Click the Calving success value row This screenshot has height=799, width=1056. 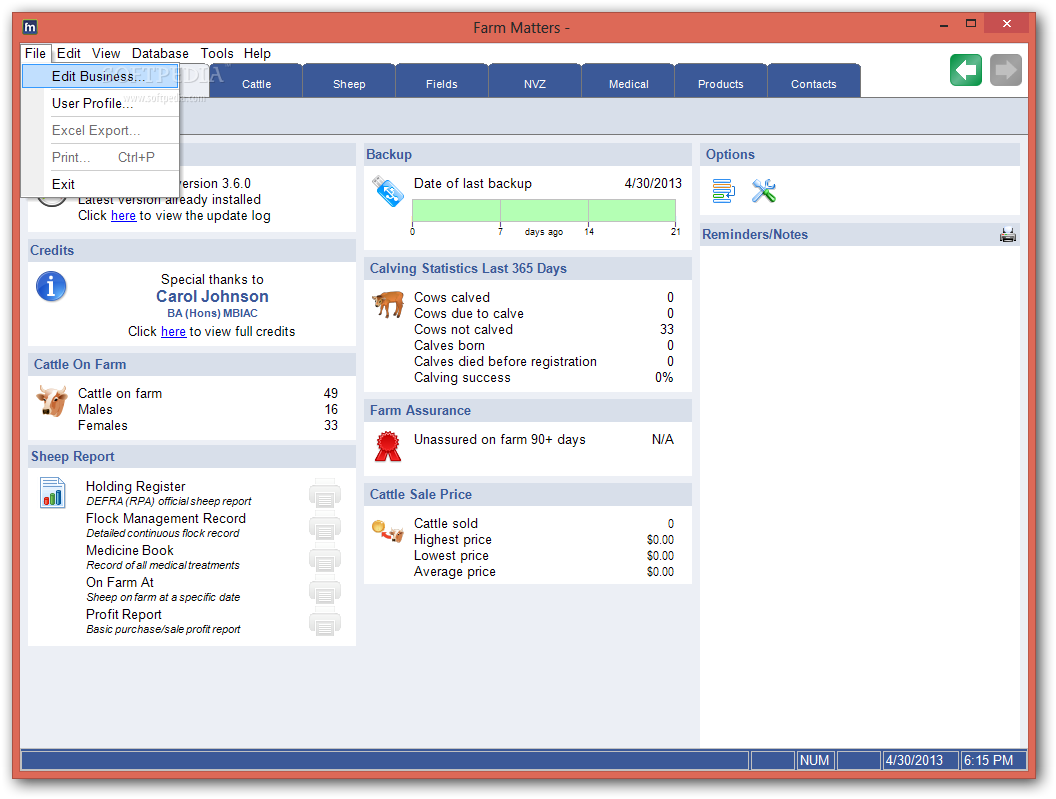[543, 377]
